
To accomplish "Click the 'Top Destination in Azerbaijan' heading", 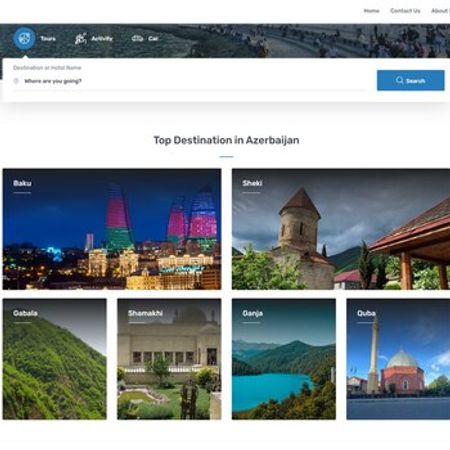I will click(x=226, y=140).
